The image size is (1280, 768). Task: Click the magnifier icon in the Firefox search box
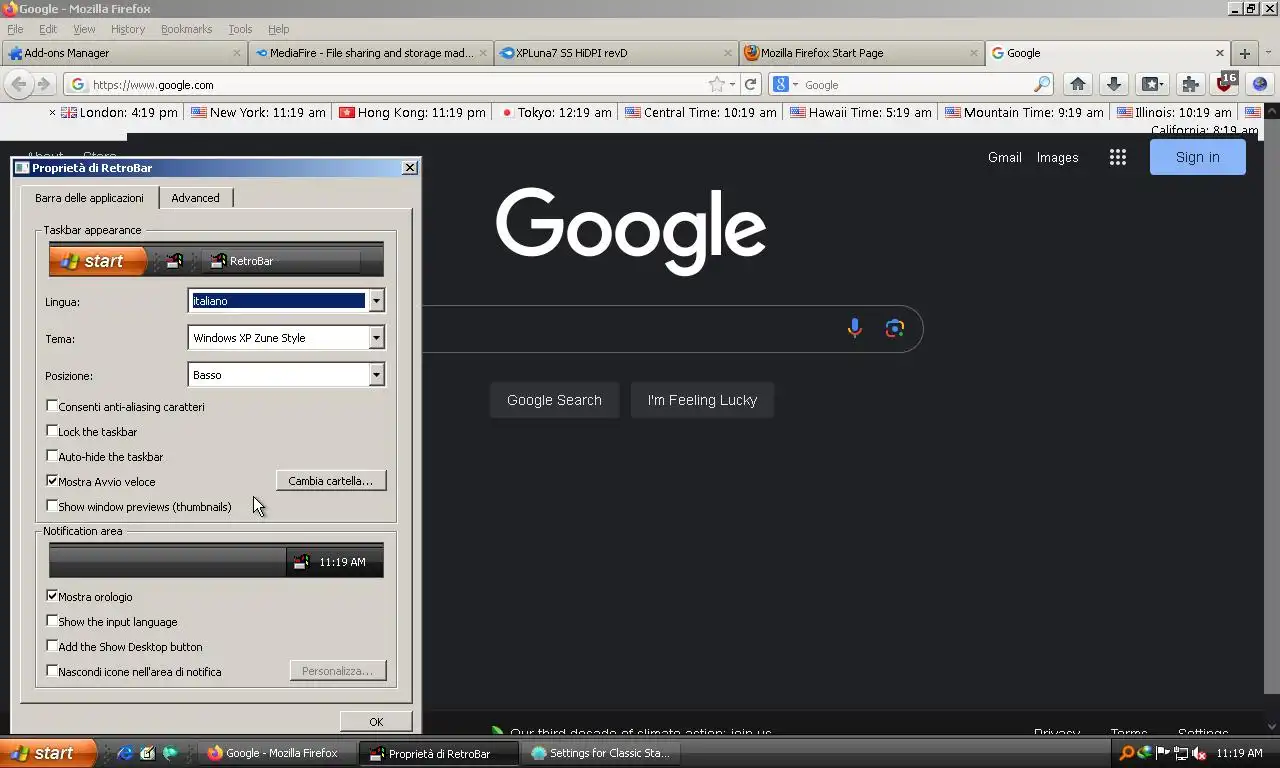(1042, 85)
